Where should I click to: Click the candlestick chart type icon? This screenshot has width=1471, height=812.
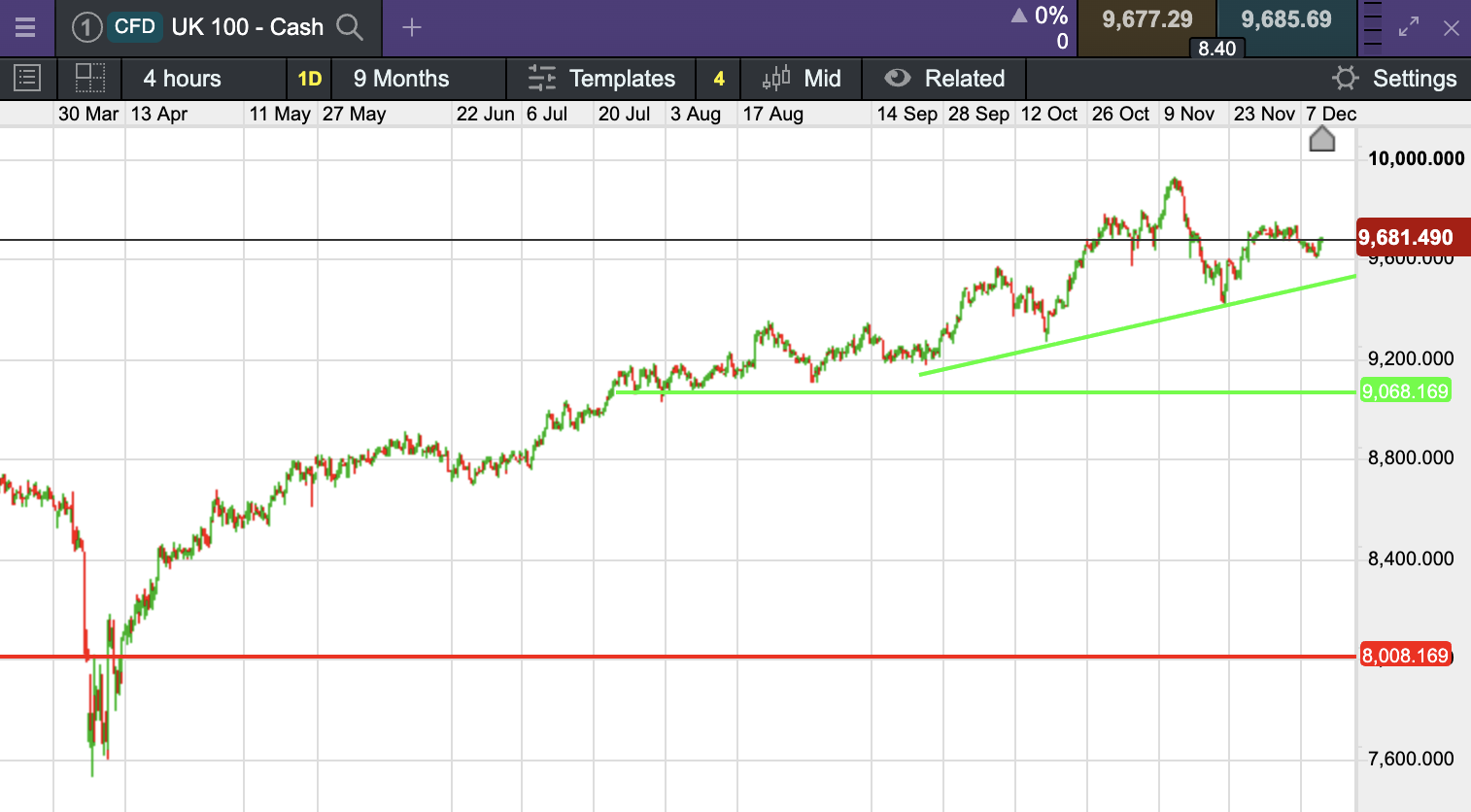tap(776, 78)
